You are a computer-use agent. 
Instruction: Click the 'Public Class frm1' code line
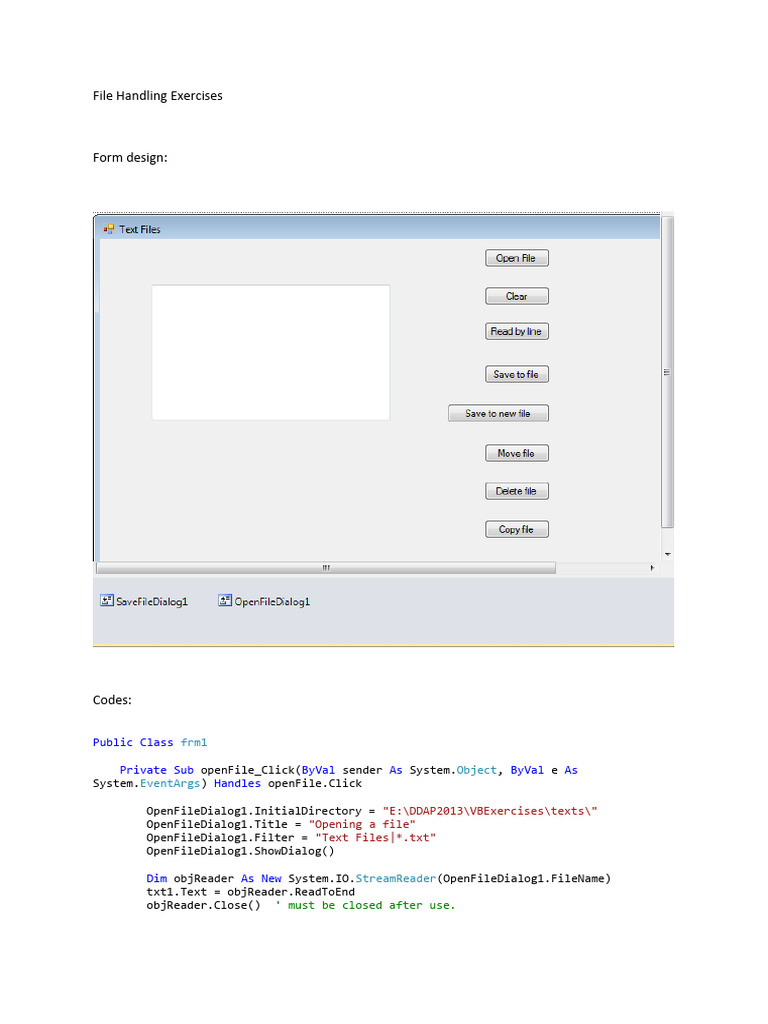149,742
